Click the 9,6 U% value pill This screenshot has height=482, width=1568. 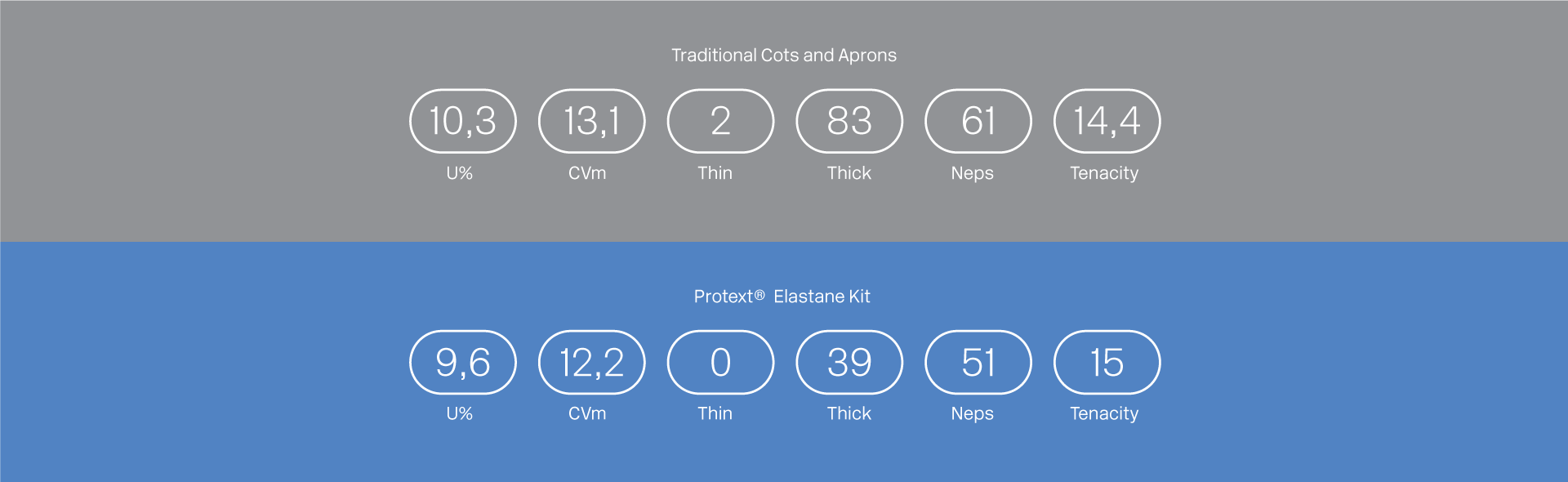(x=462, y=362)
